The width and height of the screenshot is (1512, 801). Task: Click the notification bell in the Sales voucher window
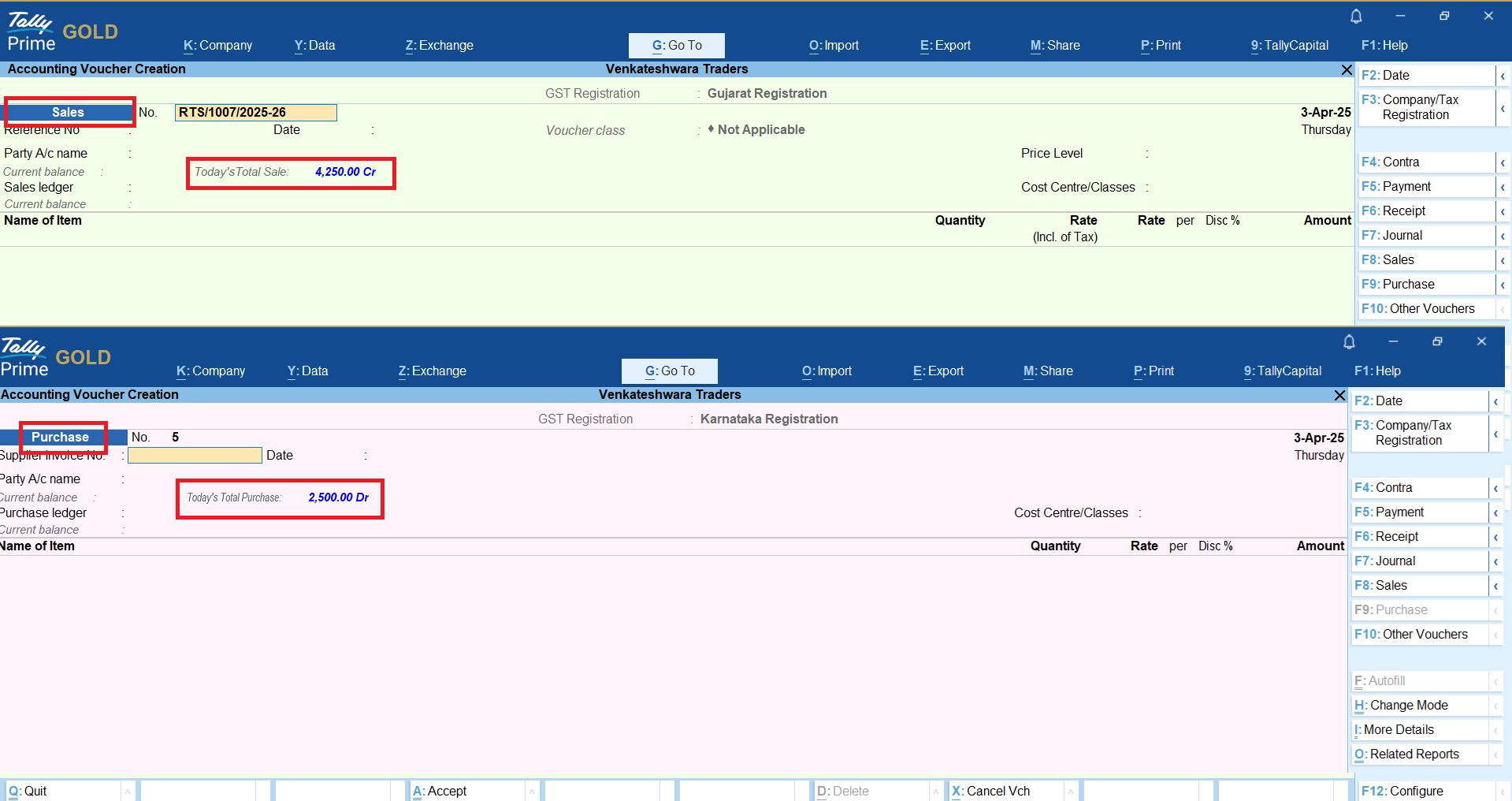pyautogui.click(x=1356, y=16)
